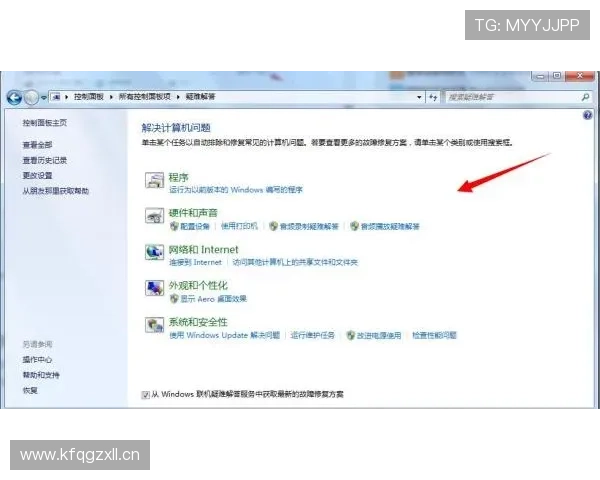Open the recent pages dropdown arrow

[44, 98]
